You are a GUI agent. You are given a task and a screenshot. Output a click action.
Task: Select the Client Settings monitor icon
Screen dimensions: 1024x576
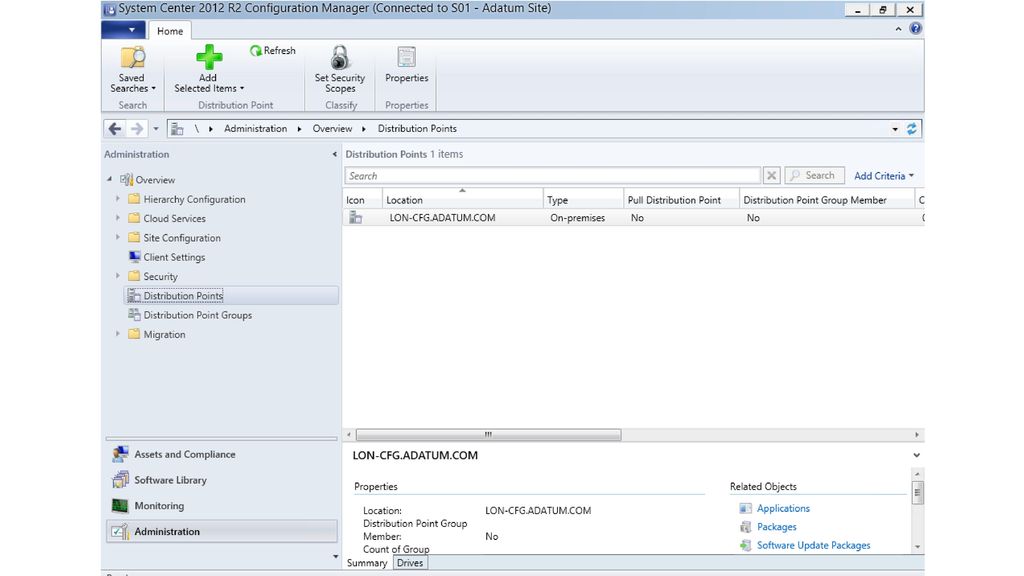pos(134,257)
